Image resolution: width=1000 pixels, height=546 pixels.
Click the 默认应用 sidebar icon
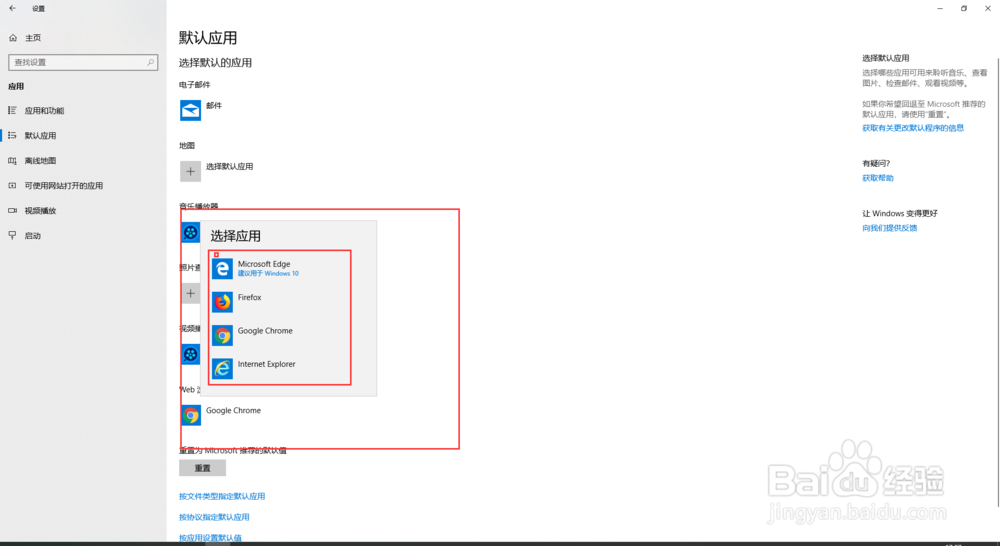(x=12, y=135)
